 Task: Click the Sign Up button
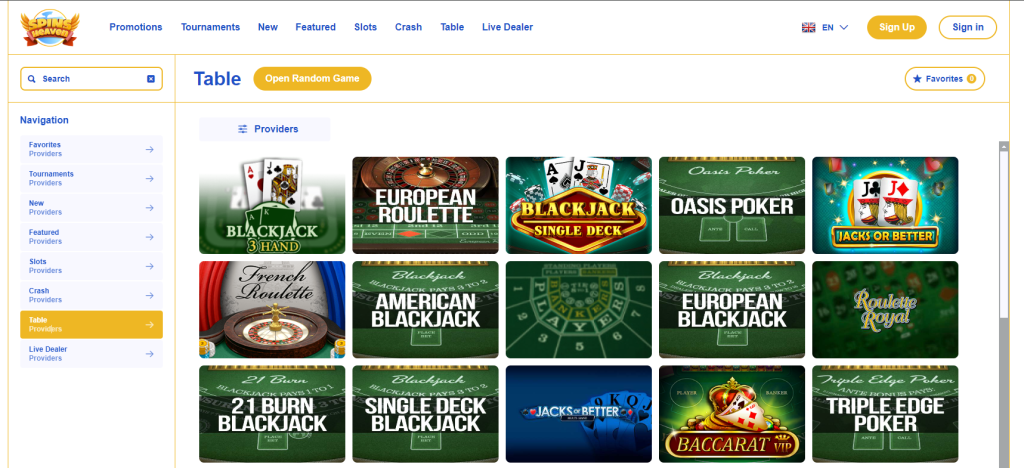pos(897,27)
